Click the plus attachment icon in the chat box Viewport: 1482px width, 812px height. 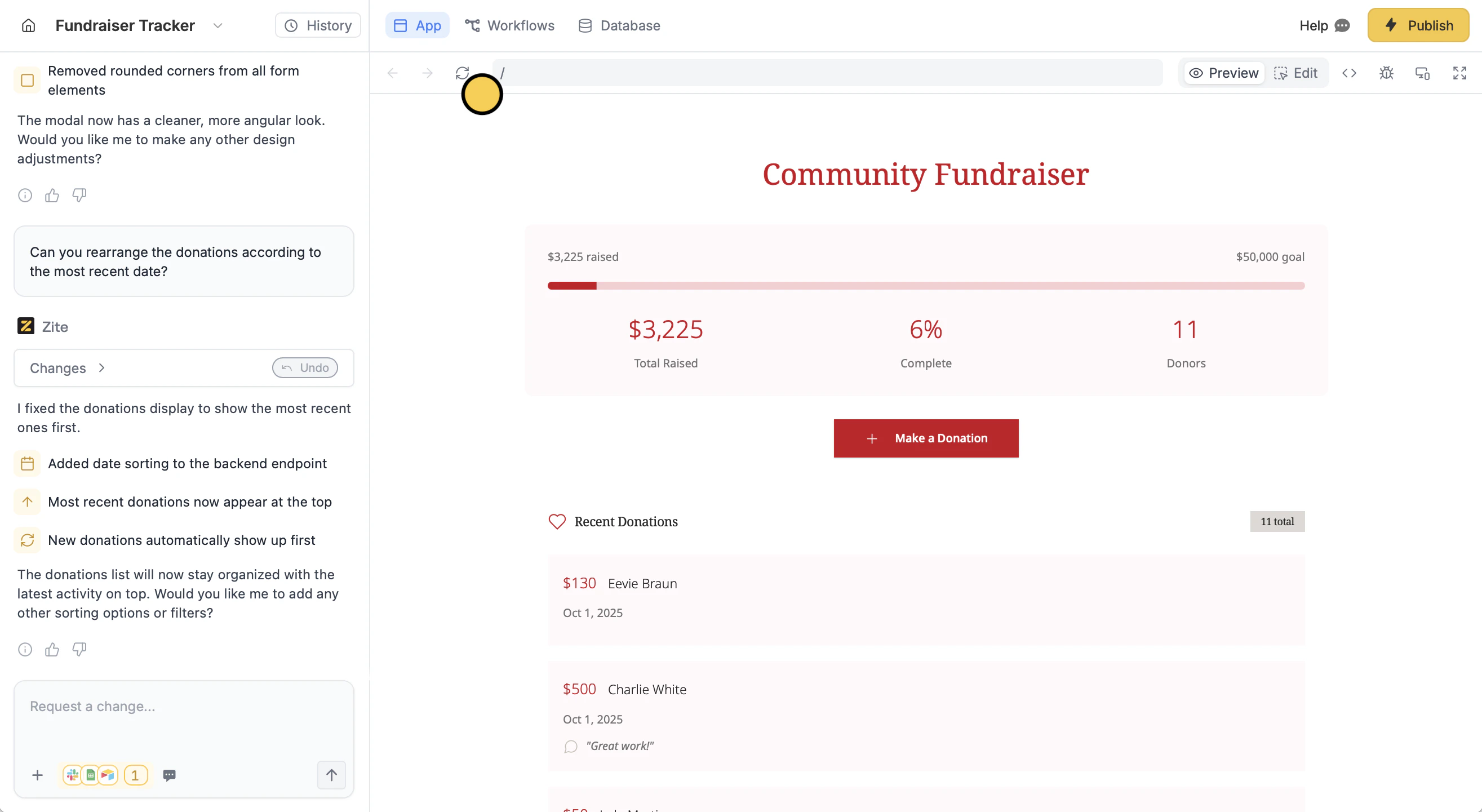[x=37, y=775]
